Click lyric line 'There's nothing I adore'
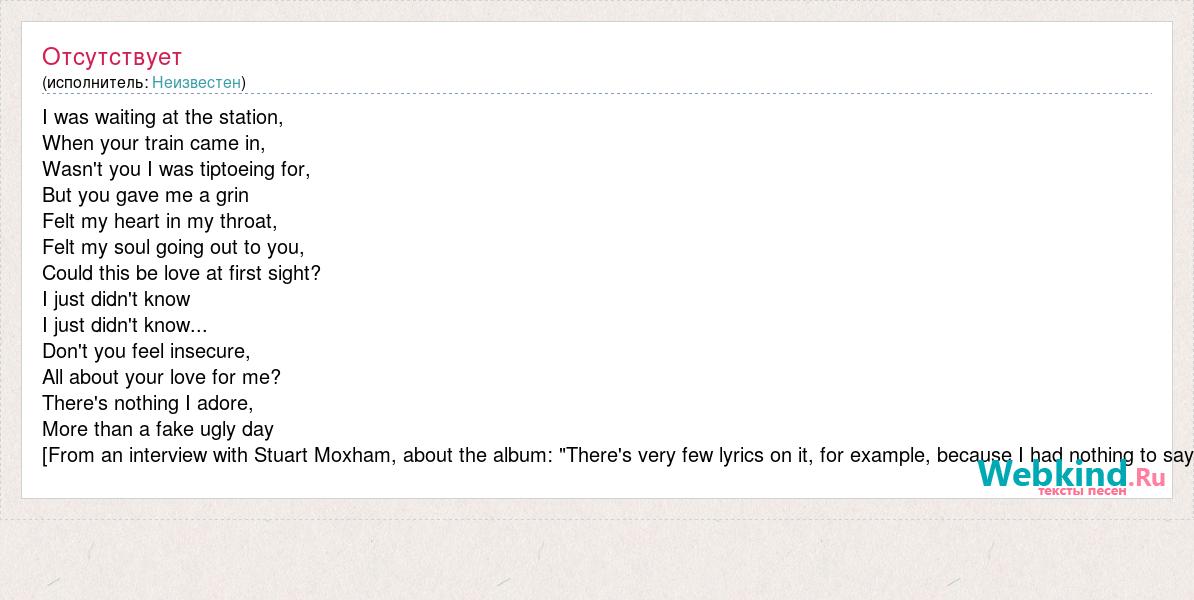The image size is (1194, 600). [x=148, y=404]
